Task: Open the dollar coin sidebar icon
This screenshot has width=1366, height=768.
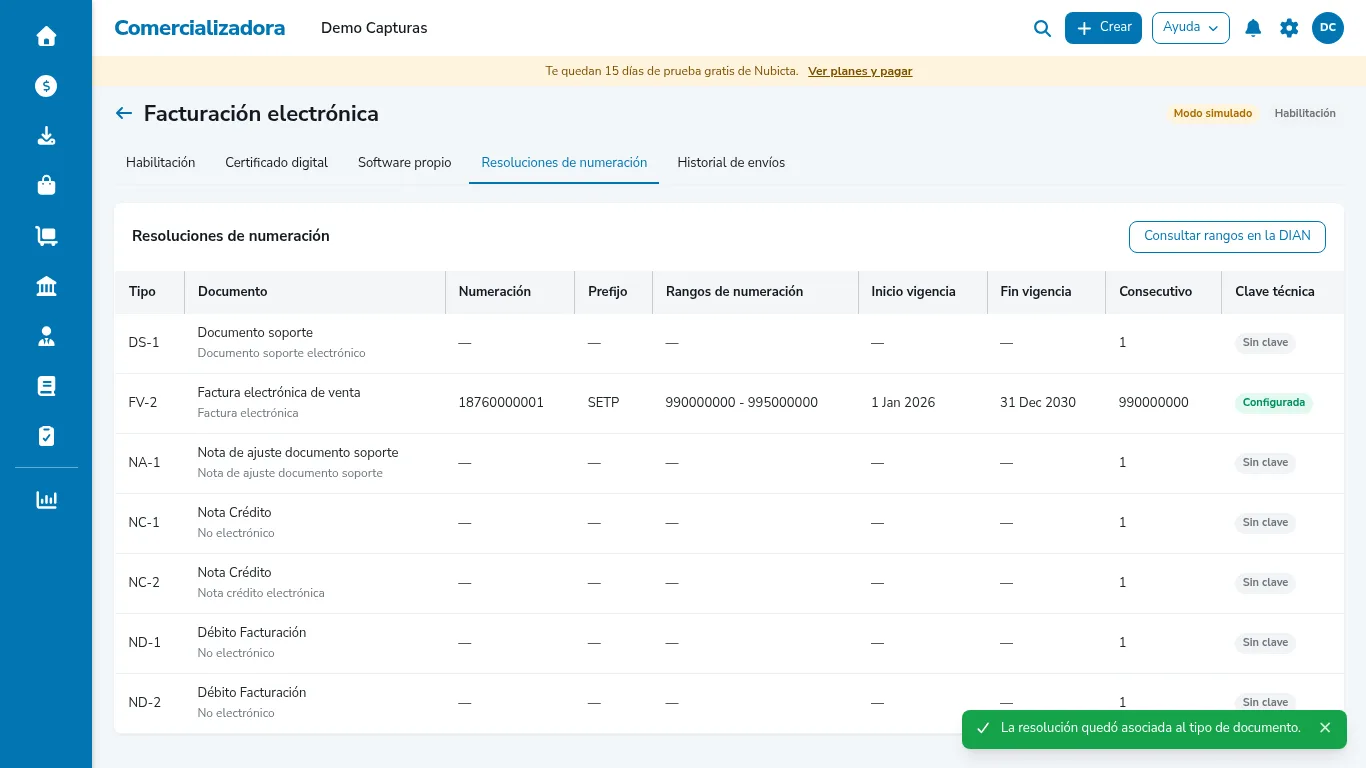Action: click(46, 86)
